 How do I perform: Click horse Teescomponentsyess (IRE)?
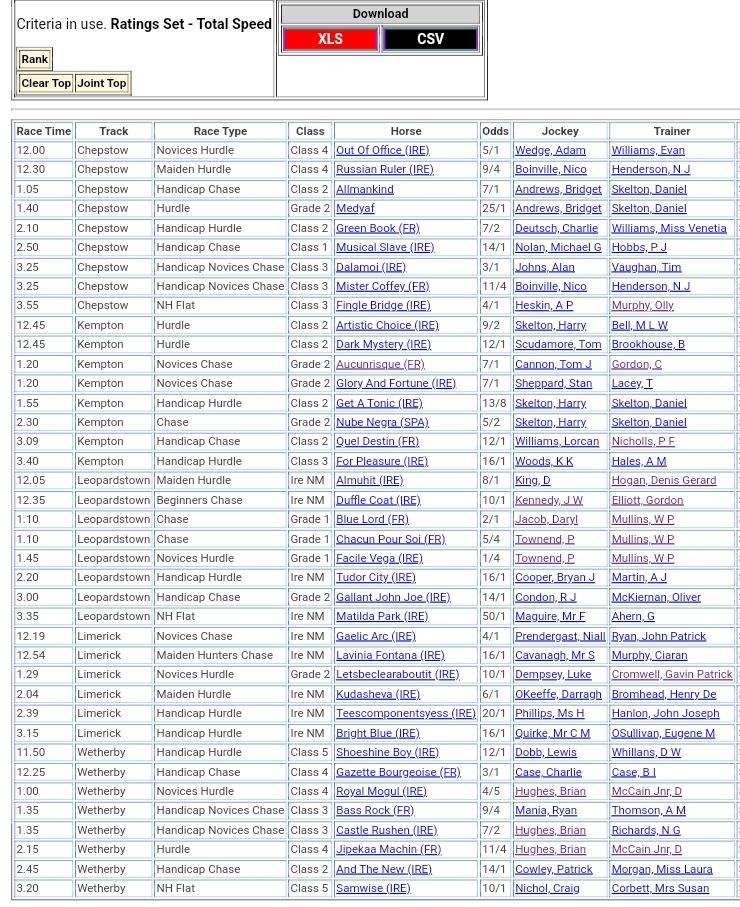pos(405,713)
